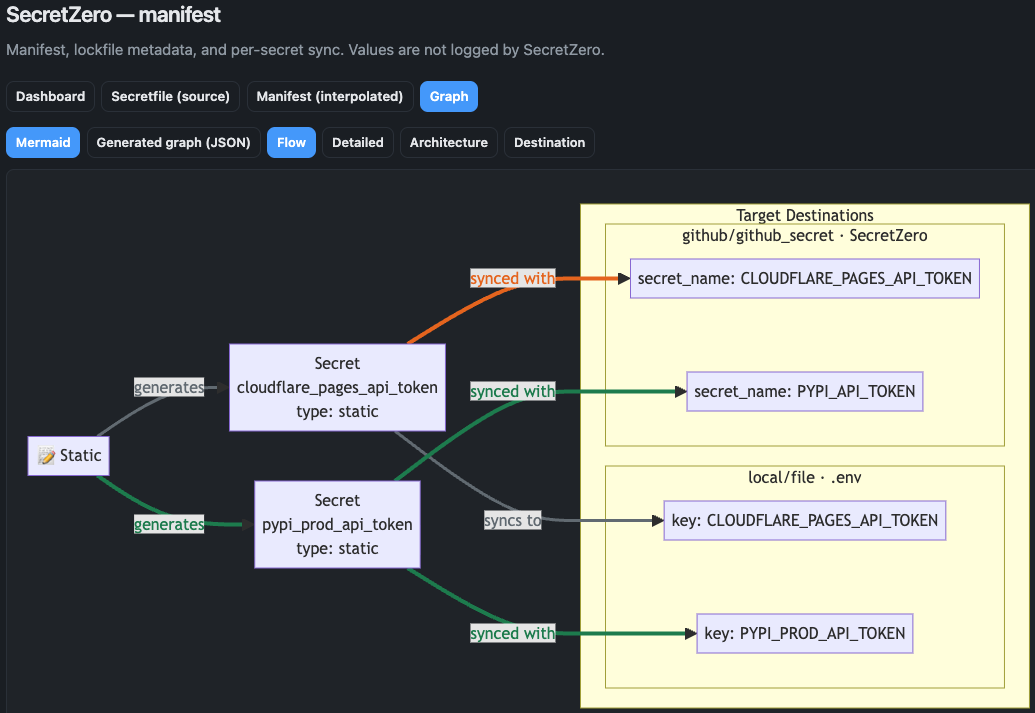Click the Target Destinations group header
1035x713 pixels.
pos(803,214)
